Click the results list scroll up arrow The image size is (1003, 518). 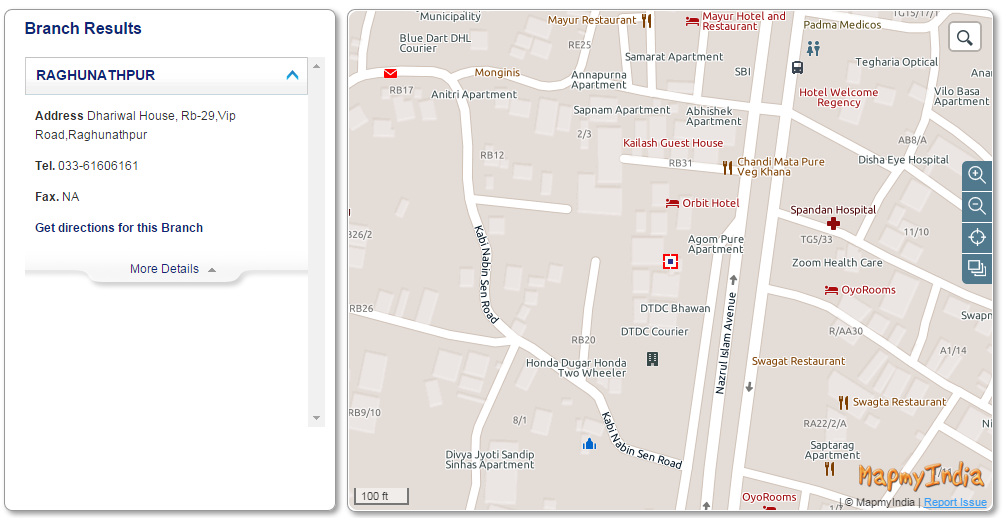coord(316,65)
